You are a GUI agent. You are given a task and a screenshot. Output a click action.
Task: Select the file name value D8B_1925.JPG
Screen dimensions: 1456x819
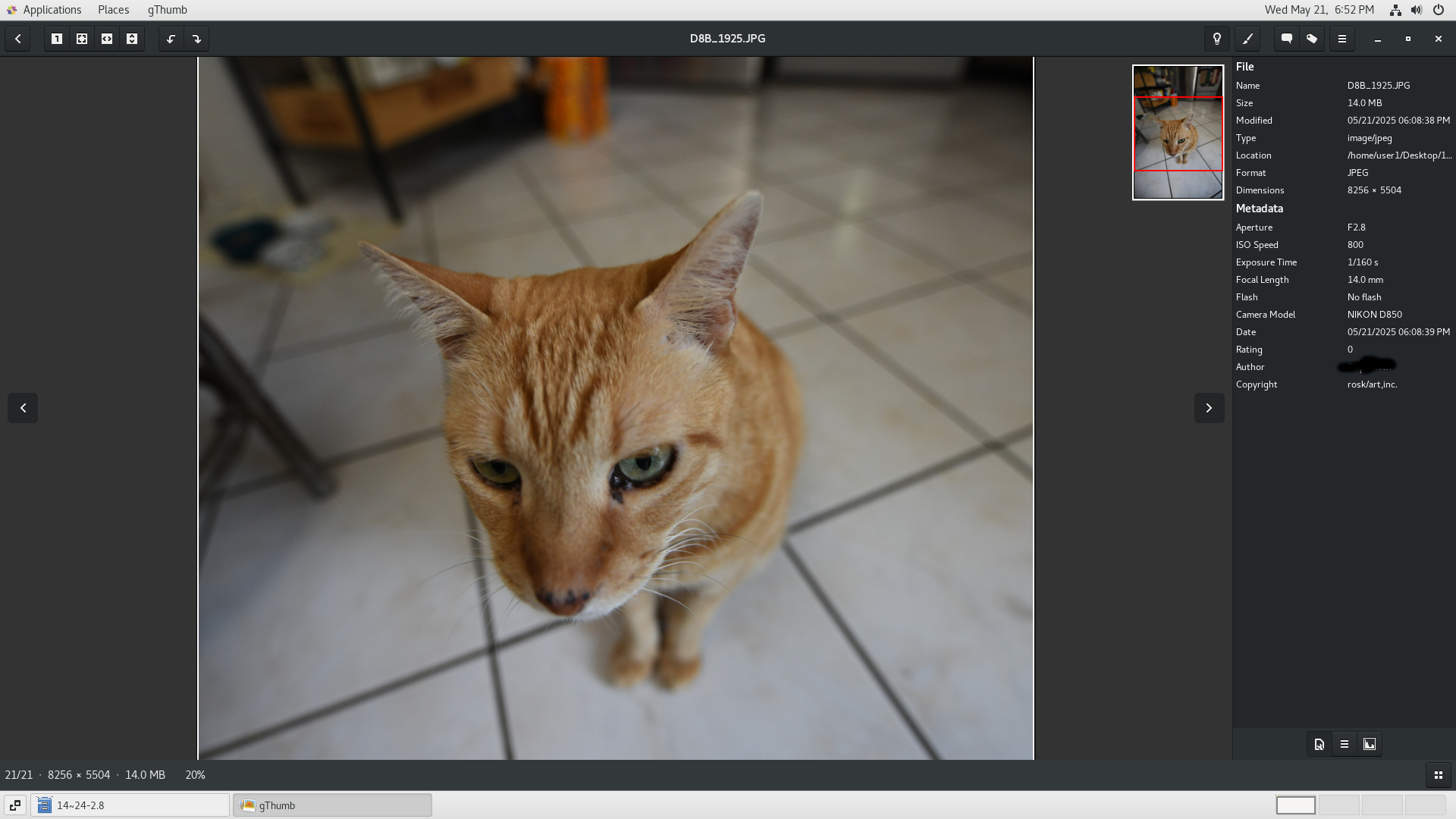click(x=1378, y=86)
